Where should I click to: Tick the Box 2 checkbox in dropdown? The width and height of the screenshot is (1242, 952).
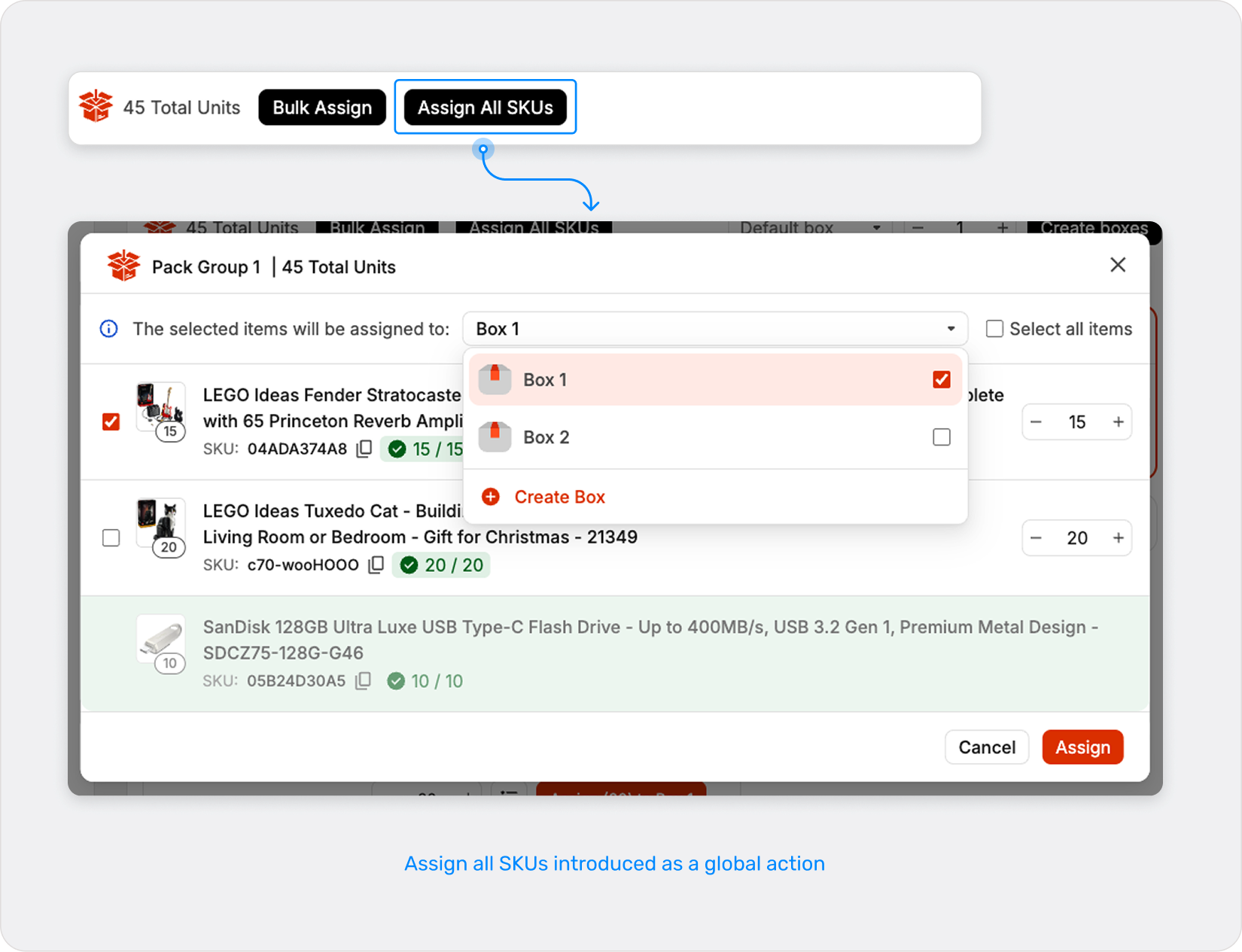click(x=941, y=437)
